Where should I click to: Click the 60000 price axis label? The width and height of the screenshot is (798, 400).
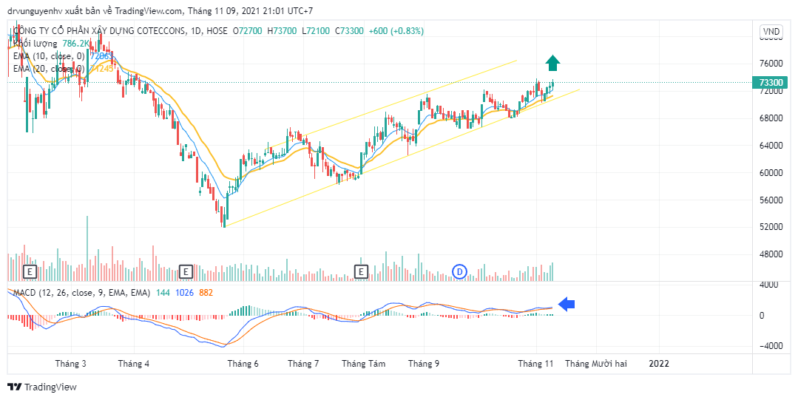click(x=771, y=173)
